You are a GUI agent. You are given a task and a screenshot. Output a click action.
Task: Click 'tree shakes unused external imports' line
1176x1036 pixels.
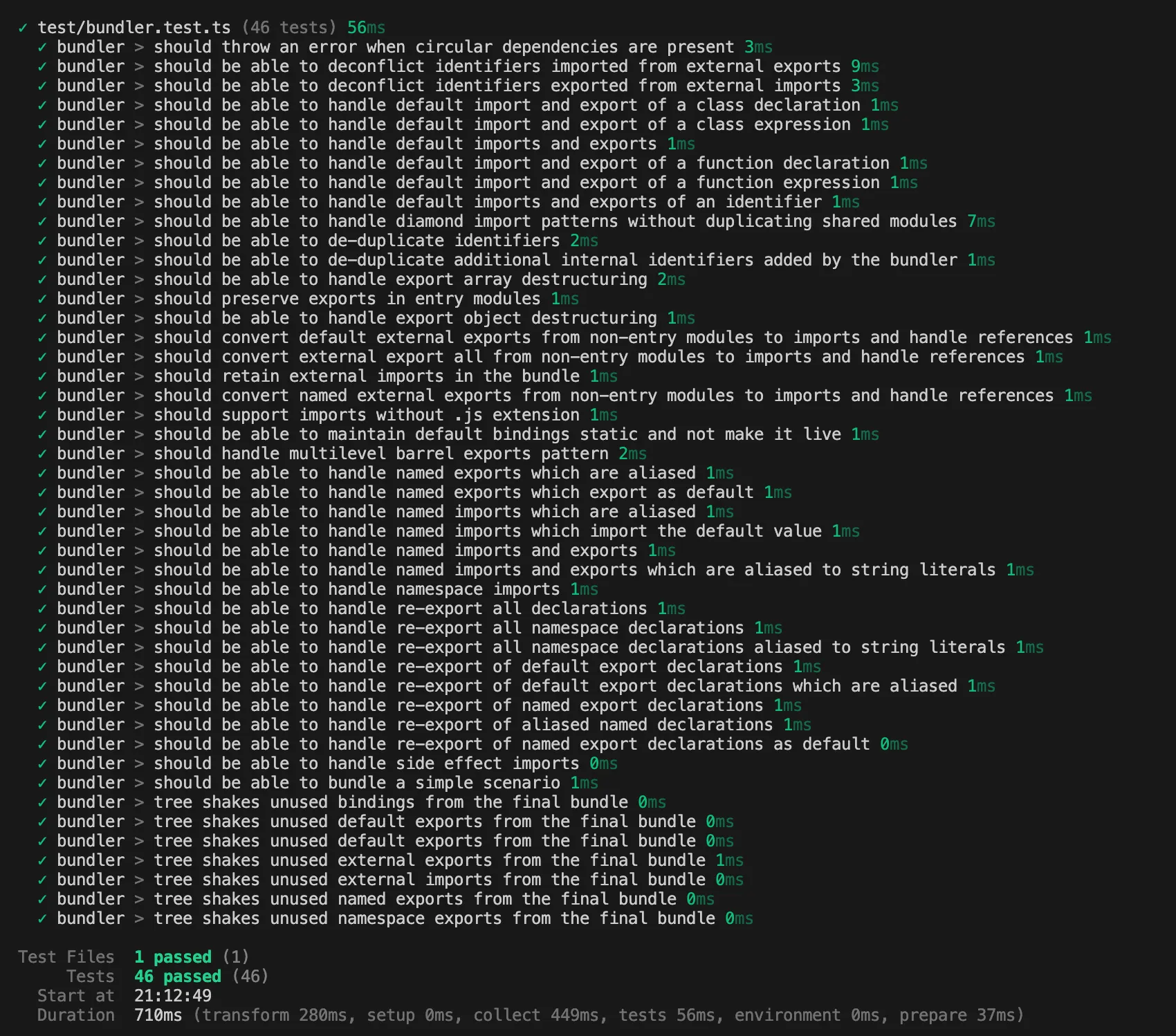pos(390,880)
